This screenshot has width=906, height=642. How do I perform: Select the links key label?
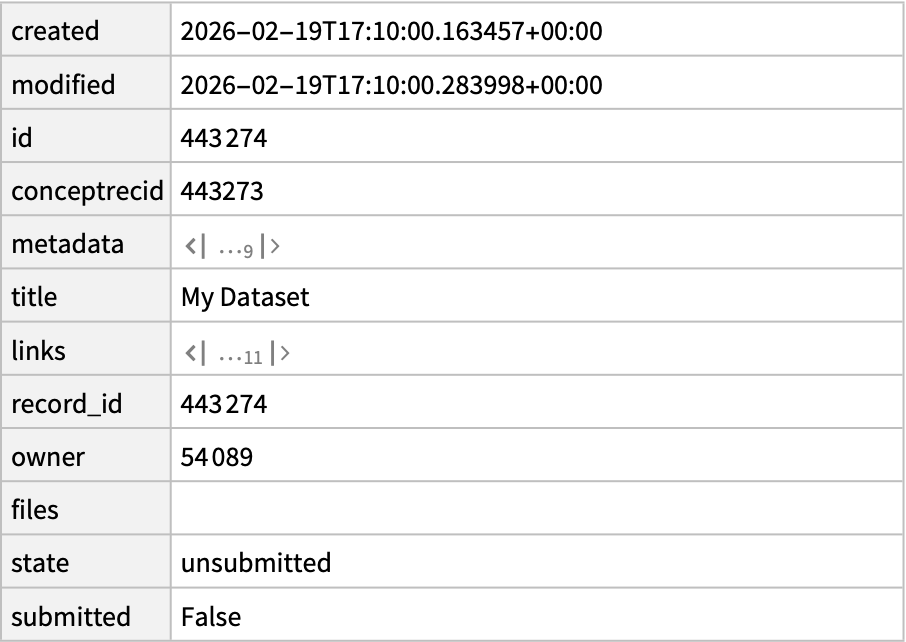coord(38,352)
